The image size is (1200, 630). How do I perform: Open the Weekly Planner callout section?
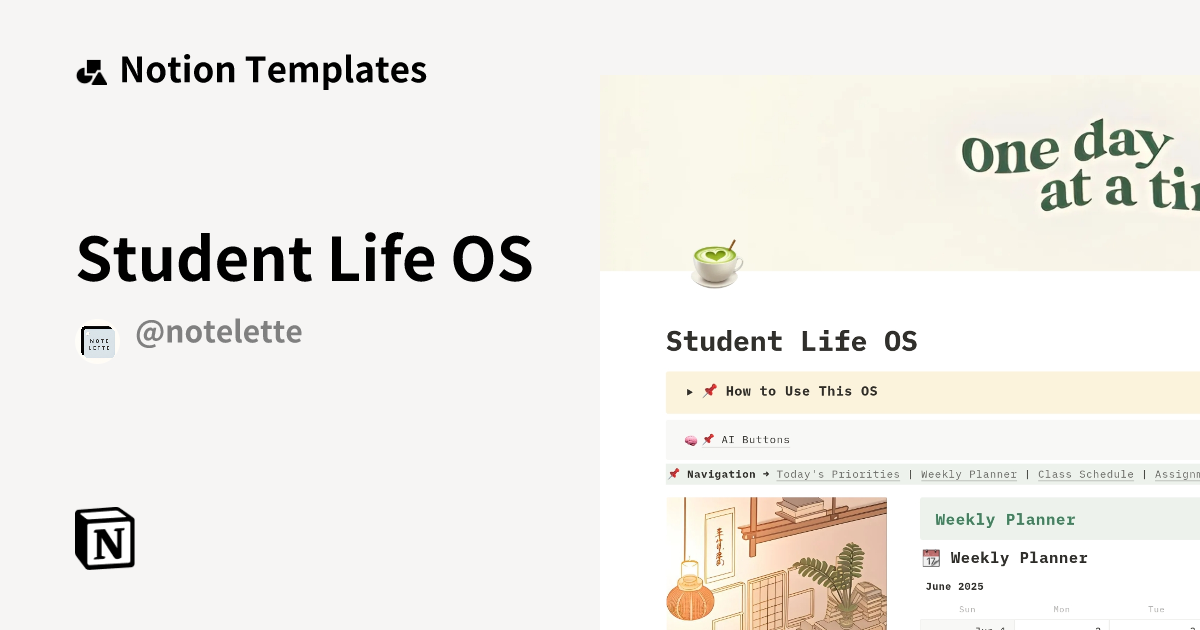pos(1006,518)
